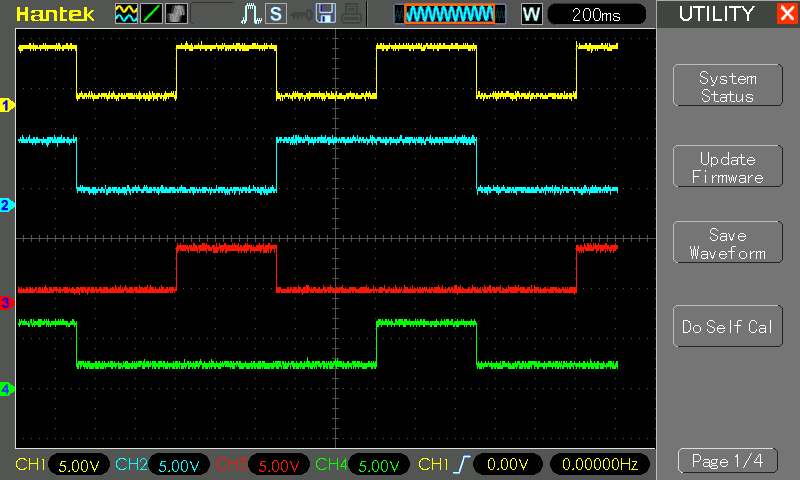Select the CH2 5.00V voltage scale
The width and height of the screenshot is (800, 480).
179,465
